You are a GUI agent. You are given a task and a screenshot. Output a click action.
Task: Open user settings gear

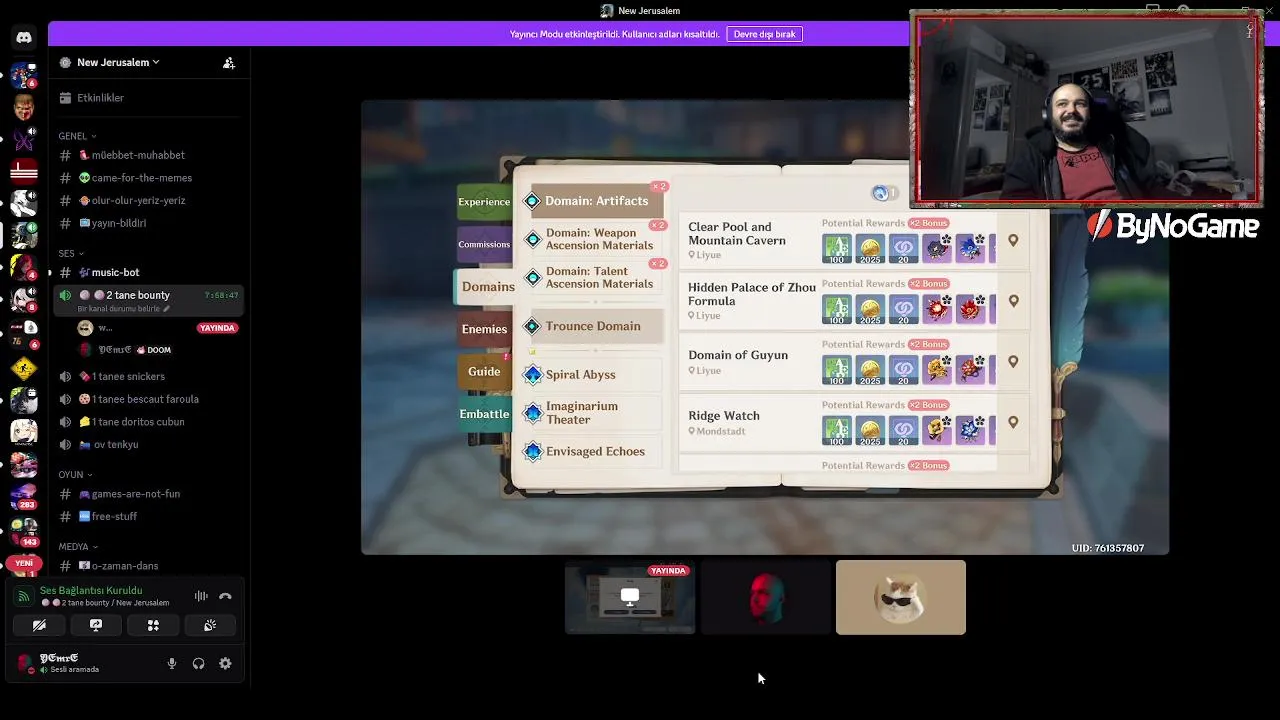pyautogui.click(x=225, y=663)
